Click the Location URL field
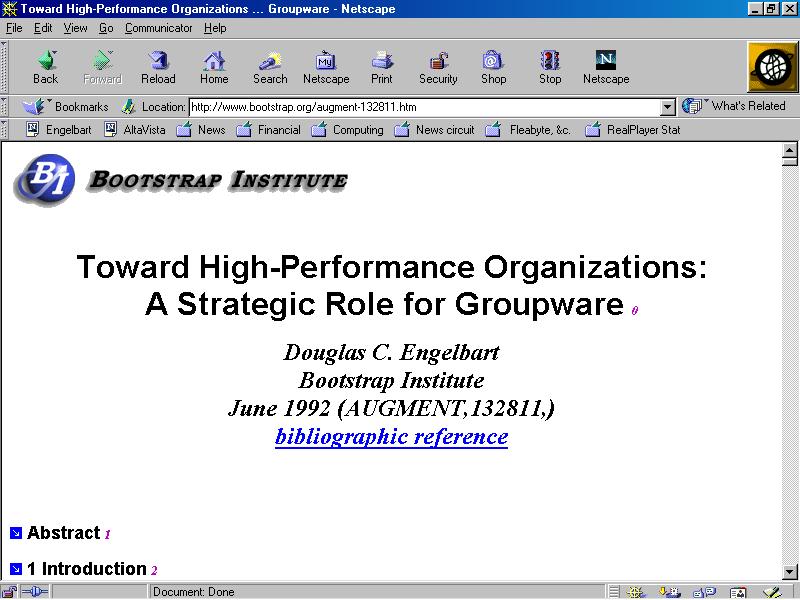Screen dimensions: 800x600 point(424,107)
